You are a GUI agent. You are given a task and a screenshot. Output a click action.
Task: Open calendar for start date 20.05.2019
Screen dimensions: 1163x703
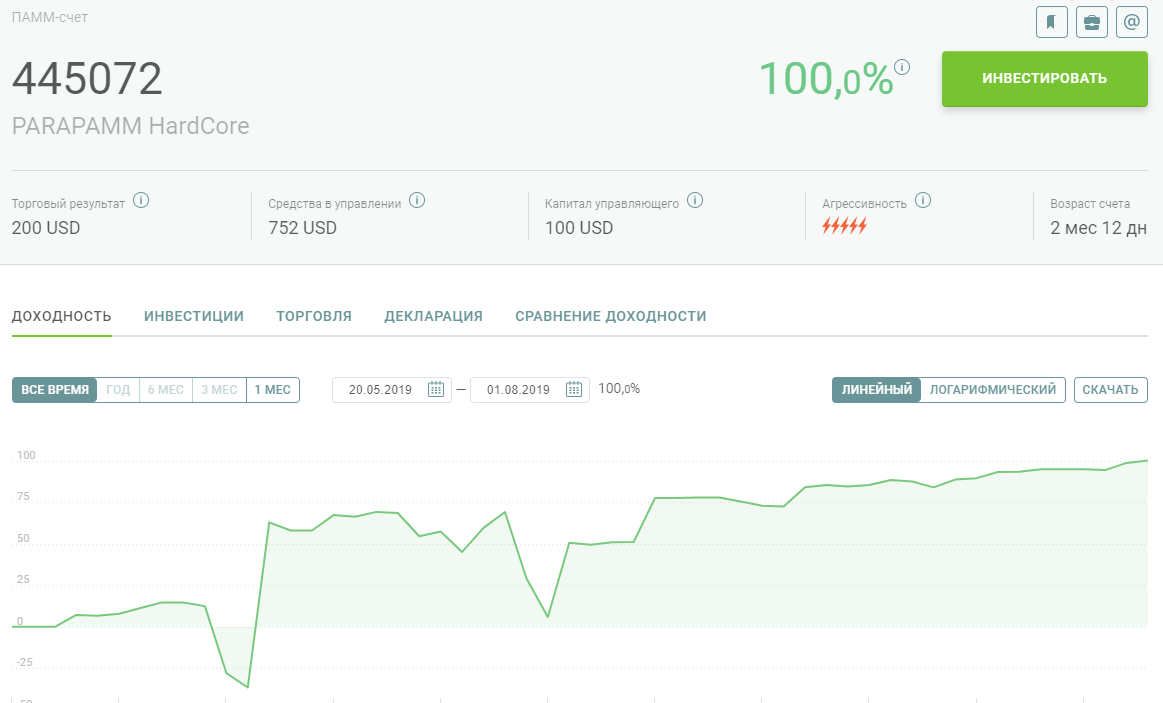pos(436,389)
